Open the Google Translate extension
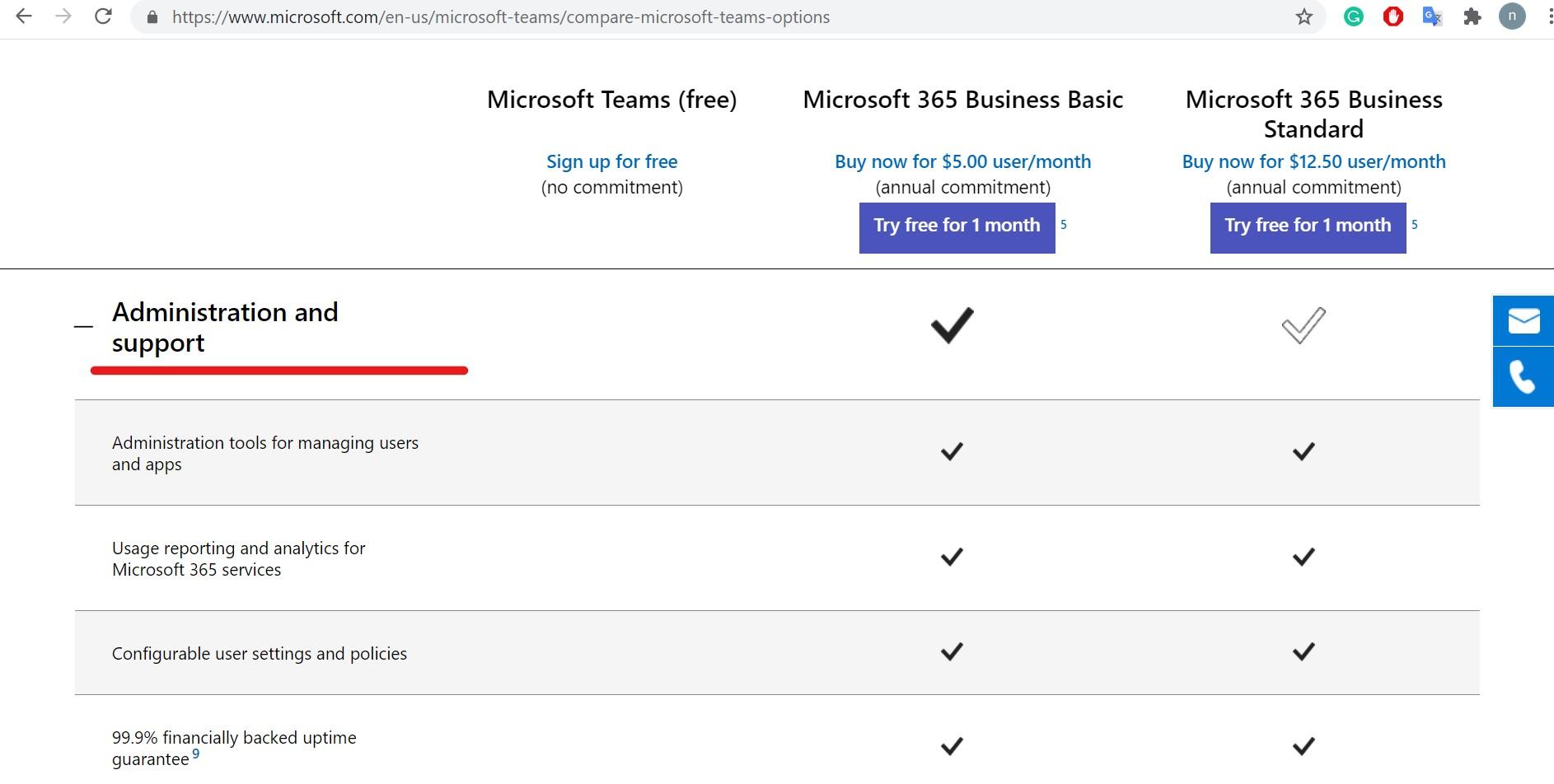 coord(1432,16)
